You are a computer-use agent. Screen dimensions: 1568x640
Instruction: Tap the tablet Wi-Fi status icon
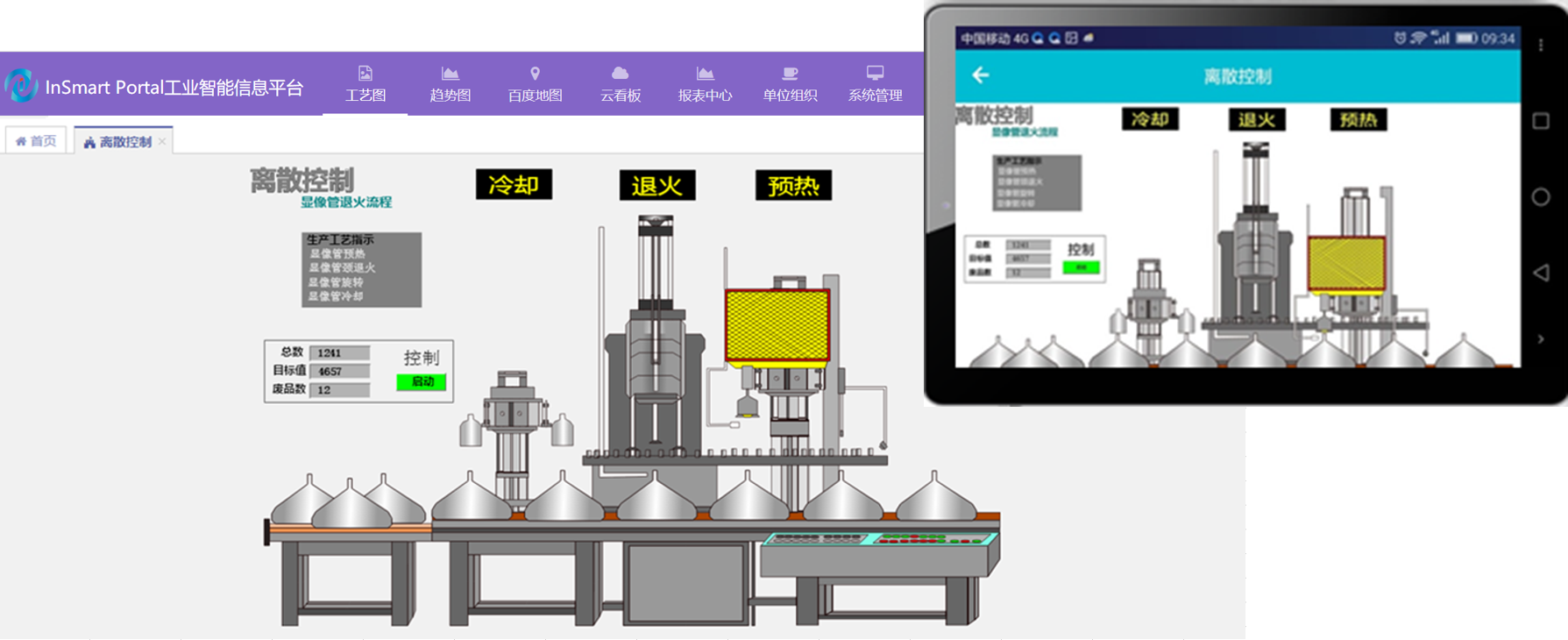(1418, 39)
